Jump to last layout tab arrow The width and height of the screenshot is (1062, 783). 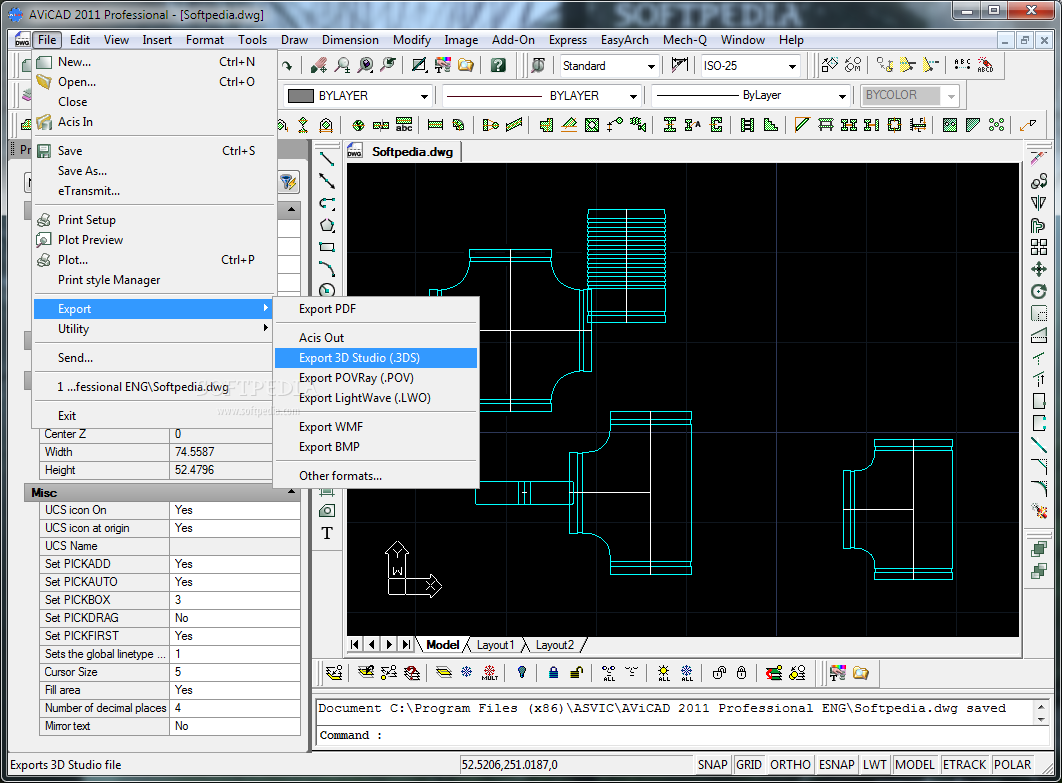pos(406,644)
